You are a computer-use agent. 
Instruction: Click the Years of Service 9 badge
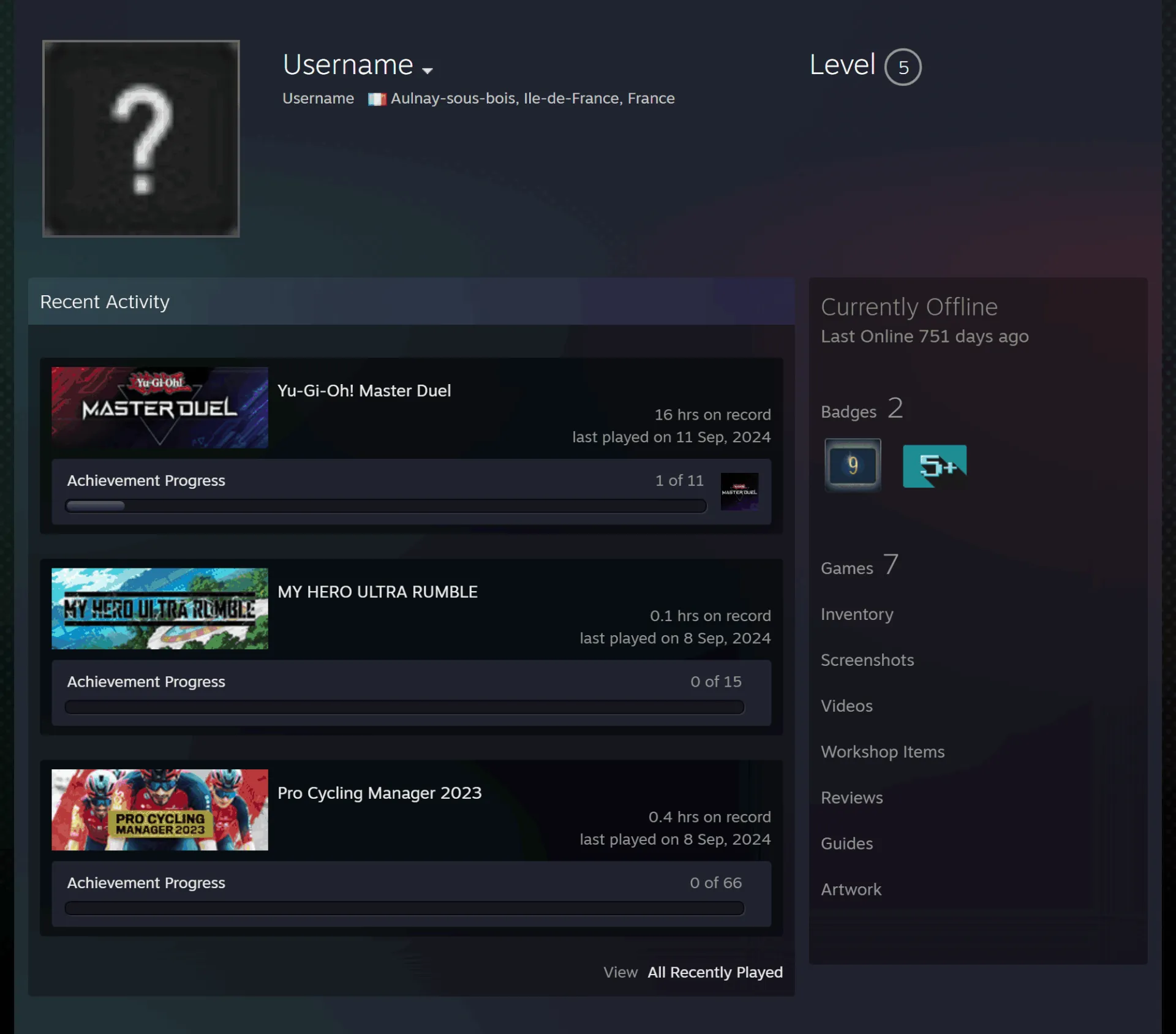[x=852, y=465]
